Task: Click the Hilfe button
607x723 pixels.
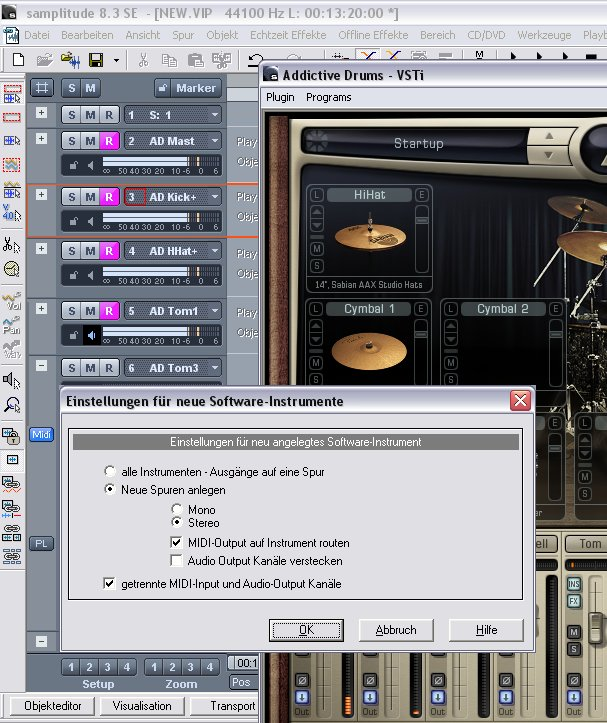Action: click(486, 630)
